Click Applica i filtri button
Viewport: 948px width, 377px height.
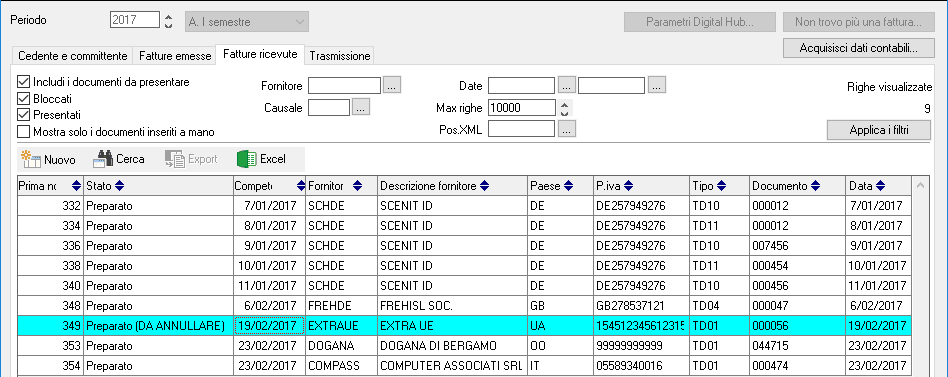[x=880, y=129]
